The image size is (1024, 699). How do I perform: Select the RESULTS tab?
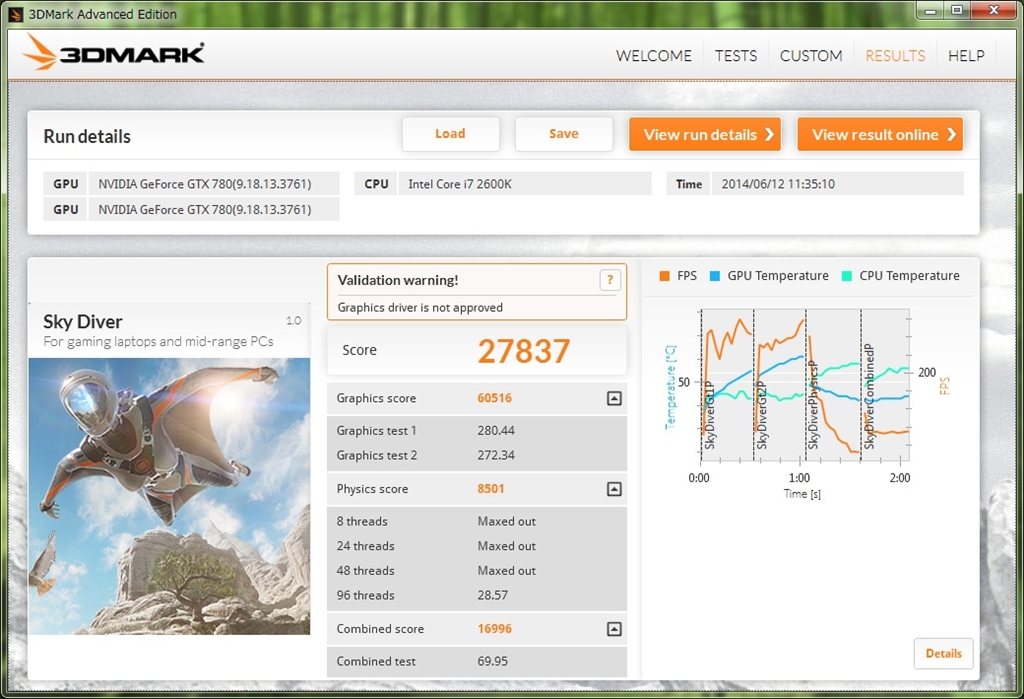pyautogui.click(x=895, y=56)
